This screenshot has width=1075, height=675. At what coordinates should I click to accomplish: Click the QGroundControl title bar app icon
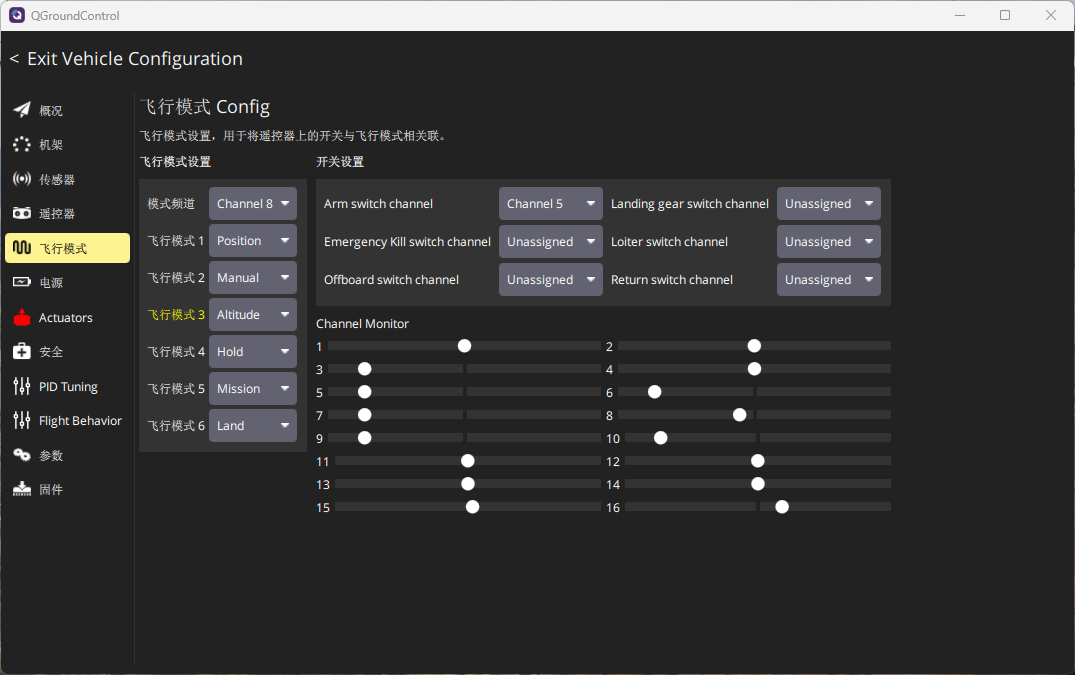point(17,15)
